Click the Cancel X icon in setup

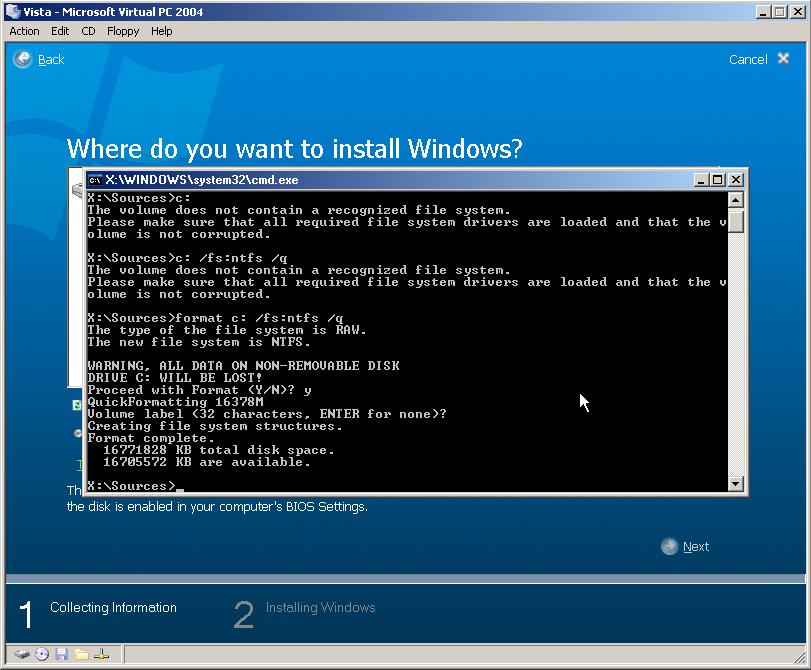(784, 58)
